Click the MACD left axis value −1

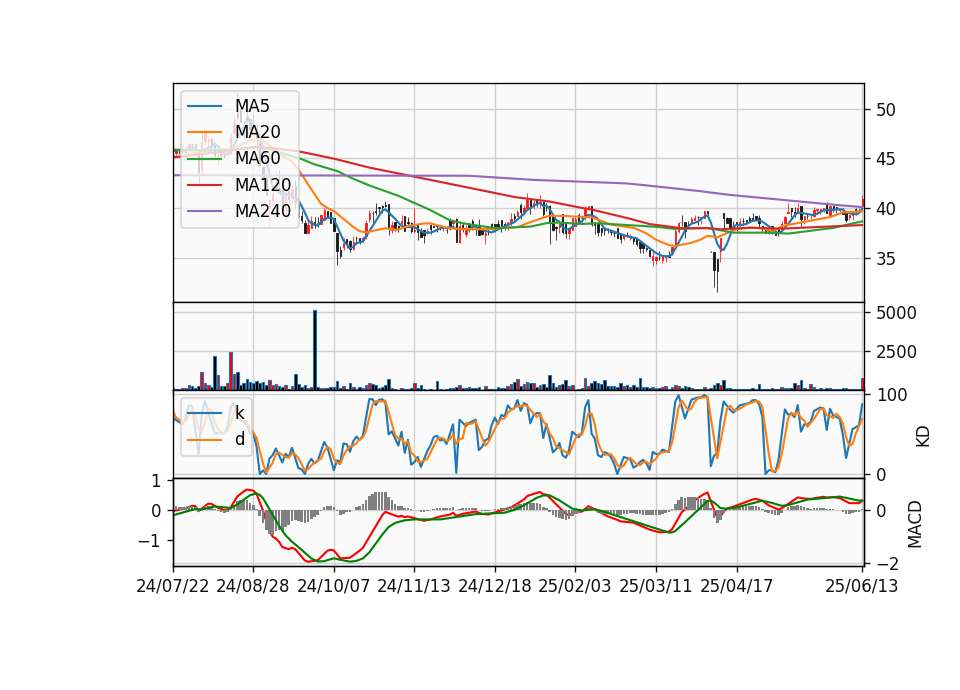point(149,541)
